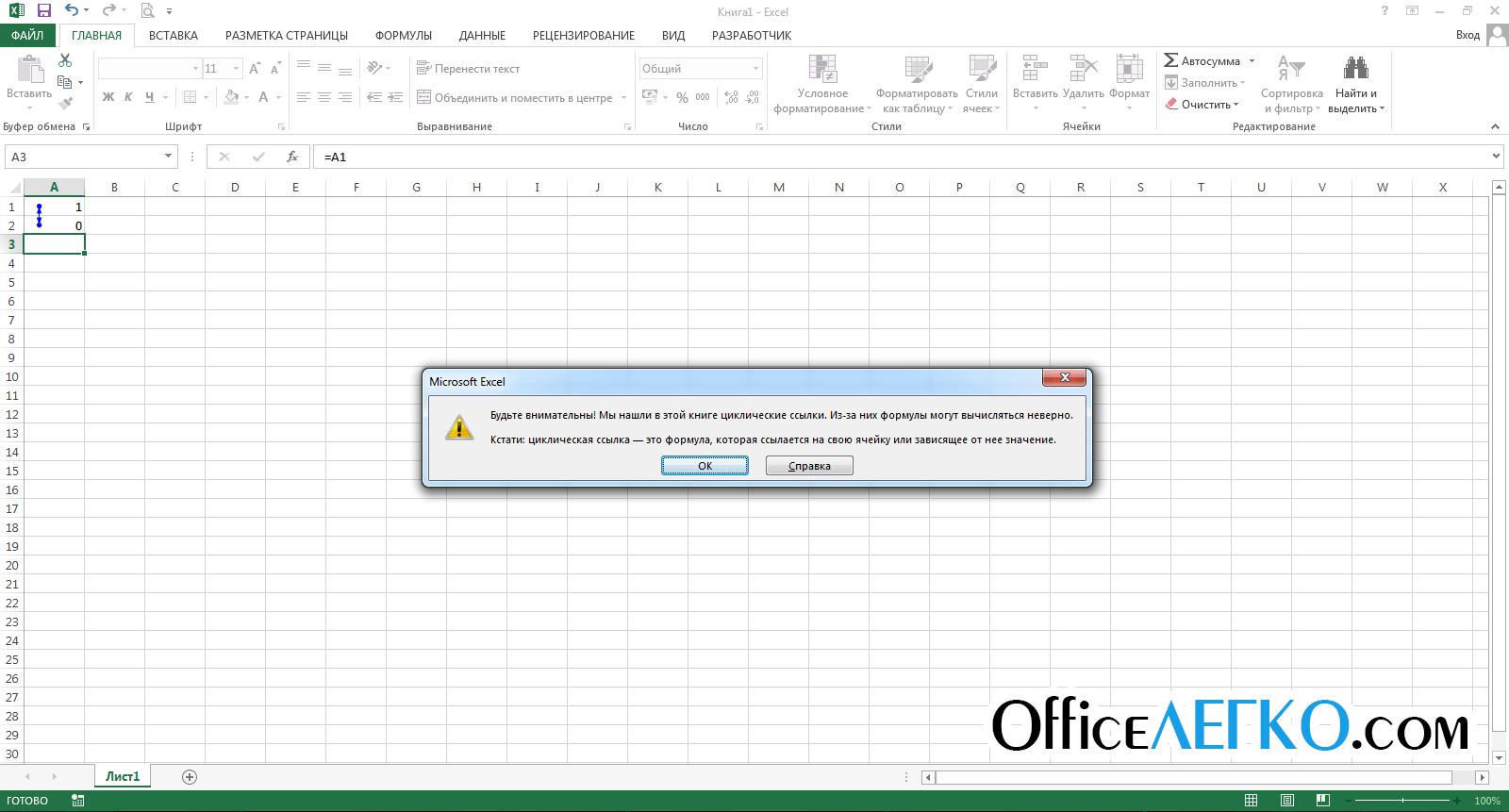Image resolution: width=1509 pixels, height=812 pixels.
Task: Open the font size dropdown
Action: (x=236, y=69)
